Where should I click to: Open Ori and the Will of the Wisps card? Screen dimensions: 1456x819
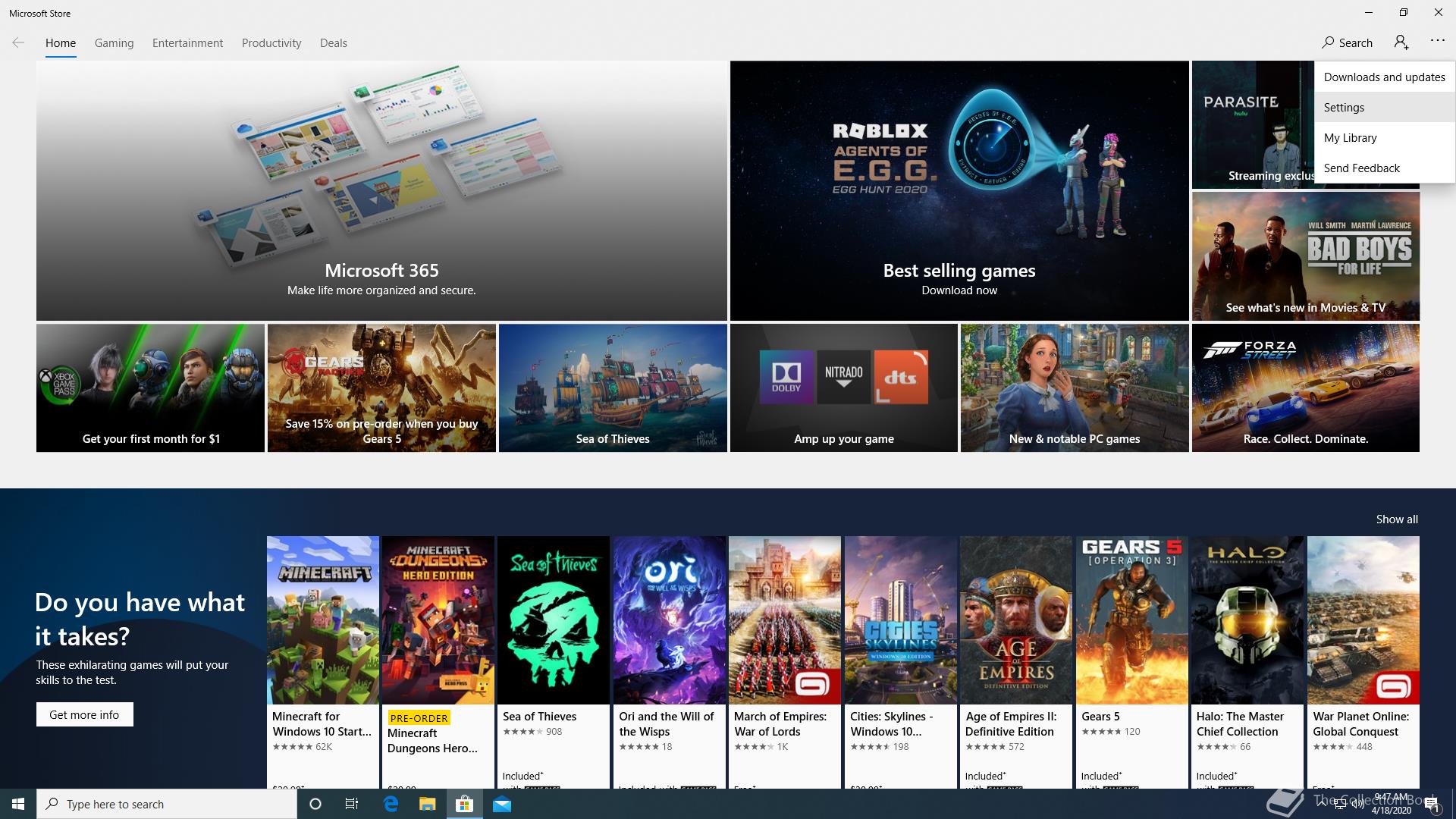(x=670, y=662)
